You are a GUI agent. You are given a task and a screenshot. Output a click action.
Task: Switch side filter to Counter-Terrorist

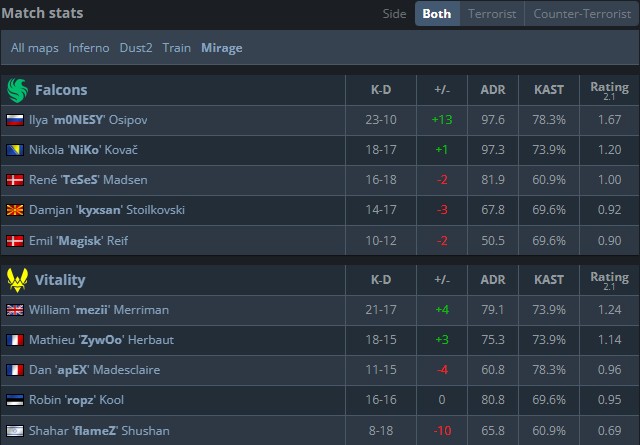click(582, 14)
